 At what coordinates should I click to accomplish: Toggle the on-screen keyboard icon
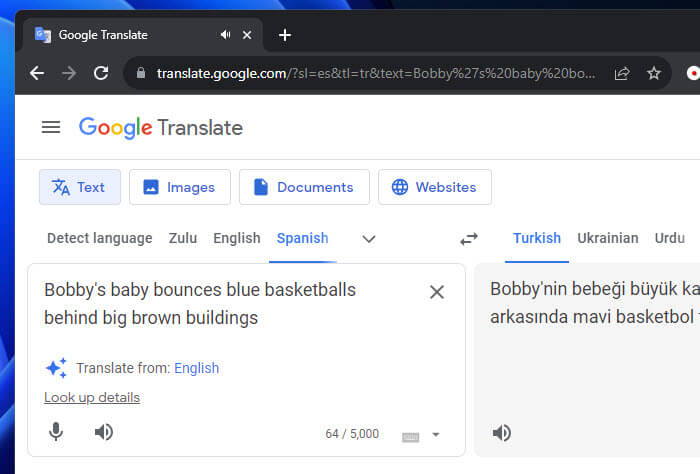coord(410,437)
